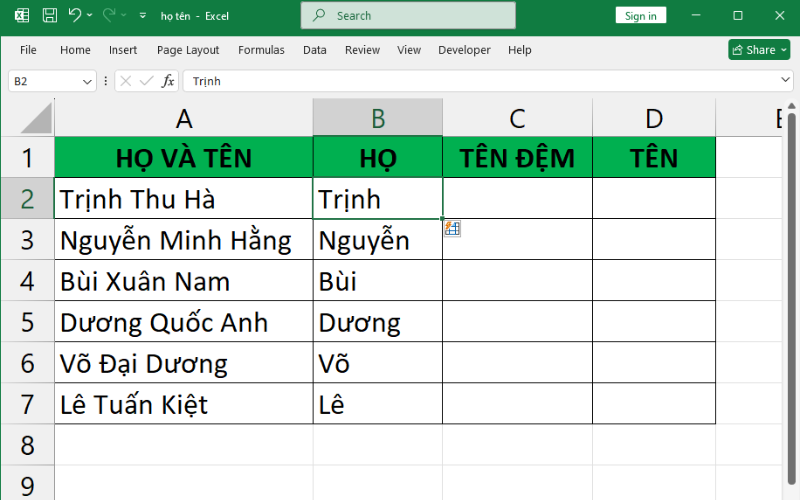Close the Excel window
The height and width of the screenshot is (500, 800).
780,16
